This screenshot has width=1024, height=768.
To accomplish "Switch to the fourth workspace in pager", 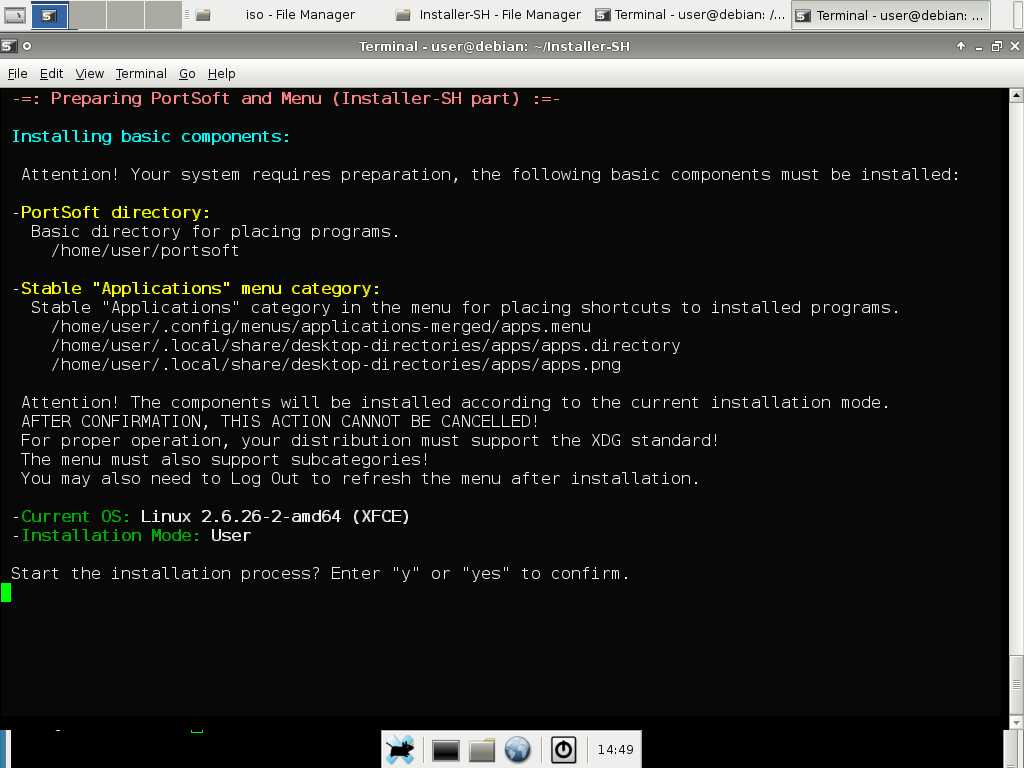I will point(163,15).
